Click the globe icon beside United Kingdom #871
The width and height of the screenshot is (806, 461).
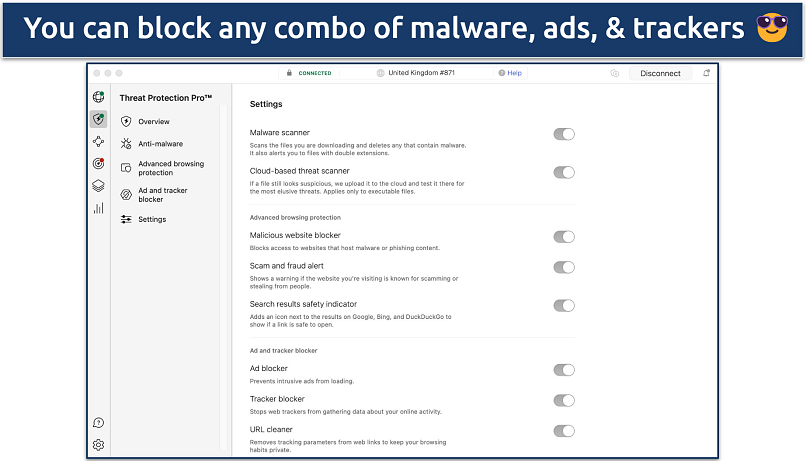(x=380, y=73)
